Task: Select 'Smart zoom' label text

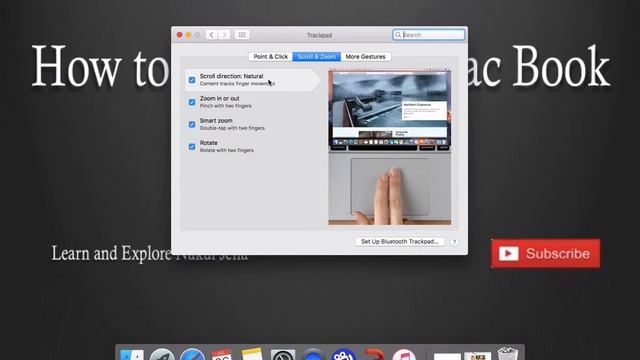Action: click(216, 120)
